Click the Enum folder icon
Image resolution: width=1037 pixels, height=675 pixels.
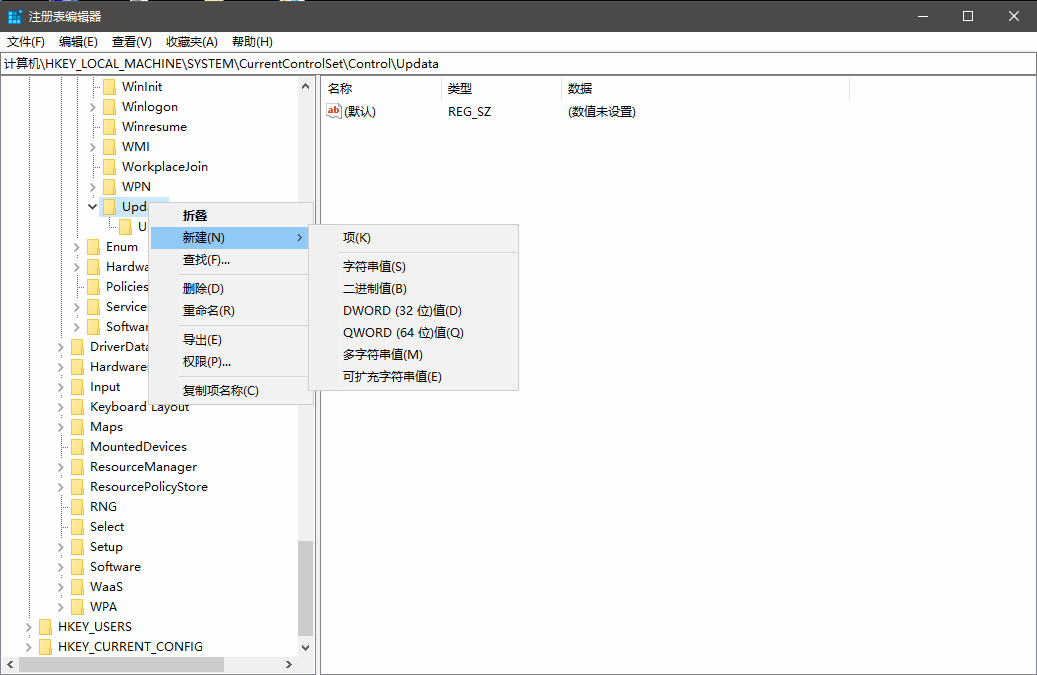click(94, 247)
